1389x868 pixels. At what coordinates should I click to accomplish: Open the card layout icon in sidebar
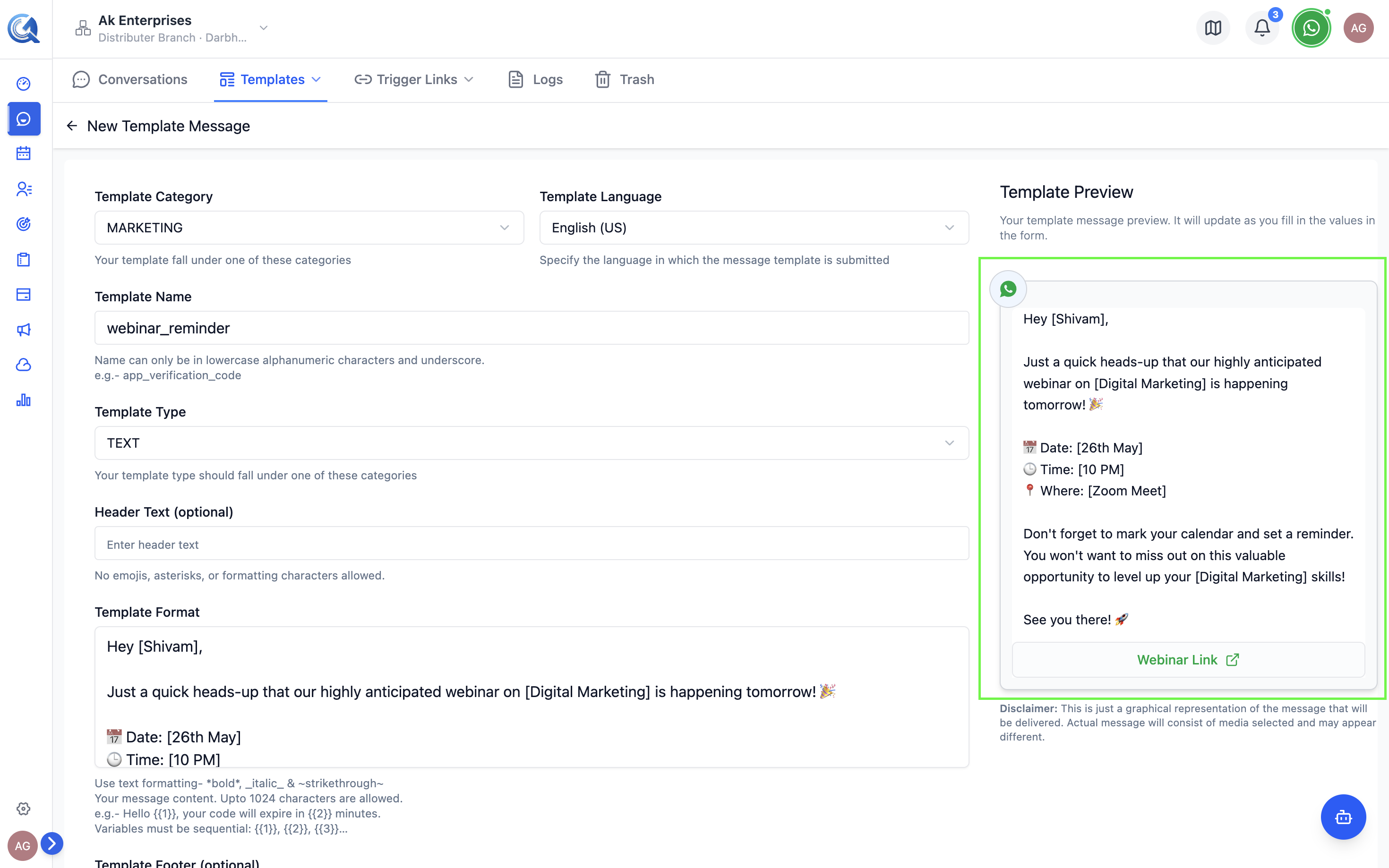[24, 295]
